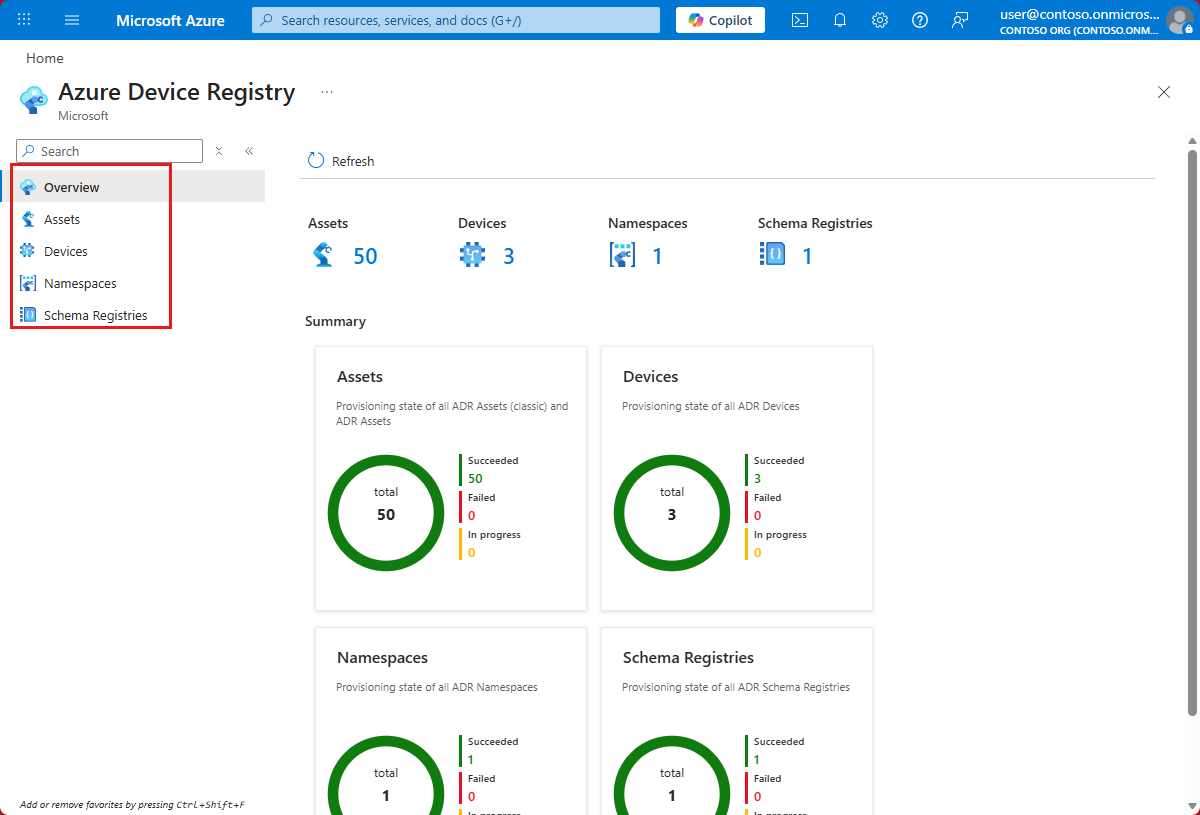Open Schema Registries in the sidebar
This screenshot has width=1200, height=815.
(x=95, y=315)
